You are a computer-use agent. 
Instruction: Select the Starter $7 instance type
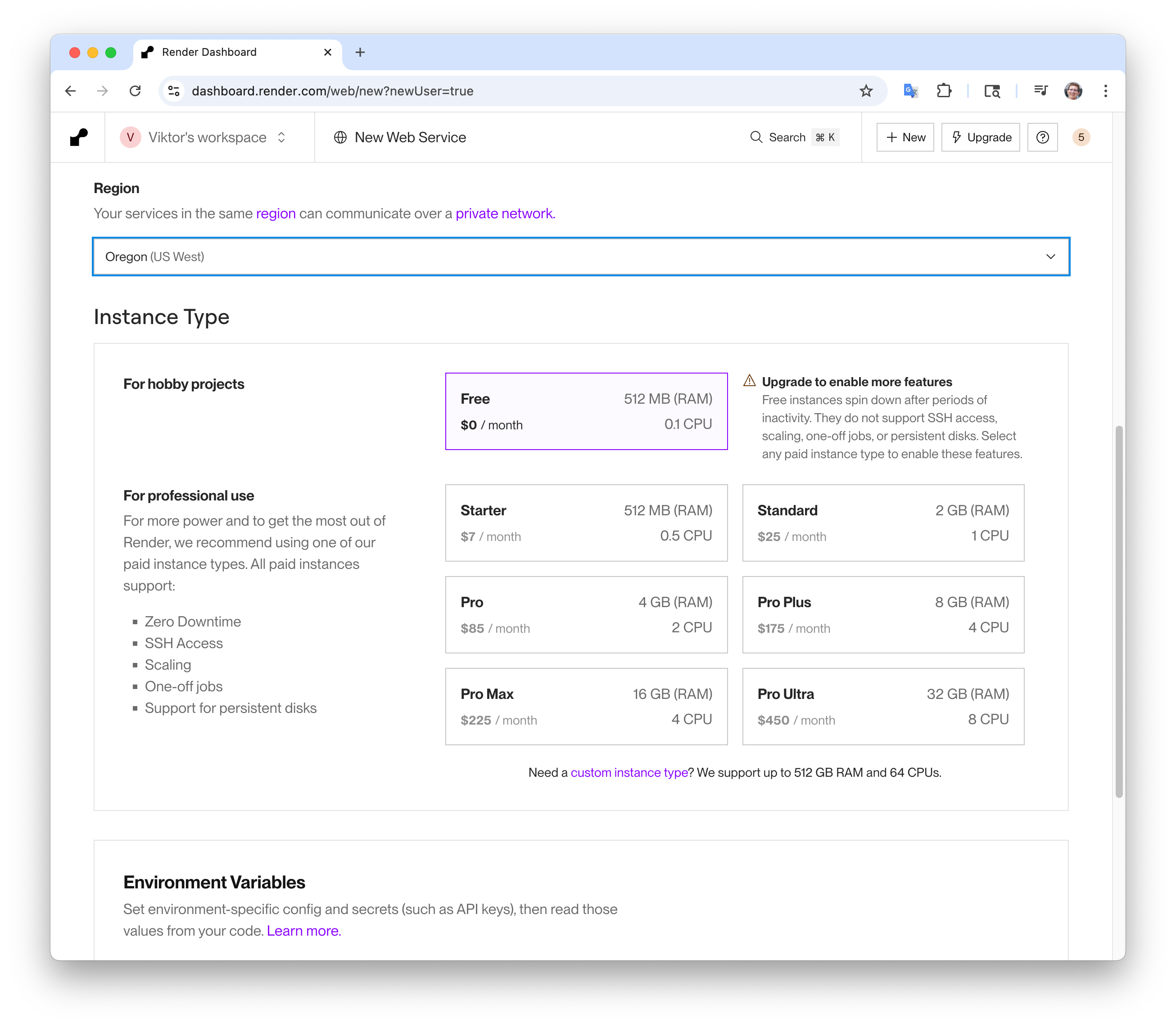click(585, 523)
